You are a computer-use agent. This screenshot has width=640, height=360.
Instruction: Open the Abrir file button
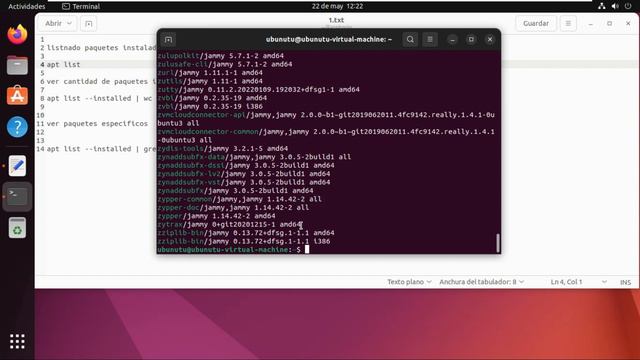[53, 24]
